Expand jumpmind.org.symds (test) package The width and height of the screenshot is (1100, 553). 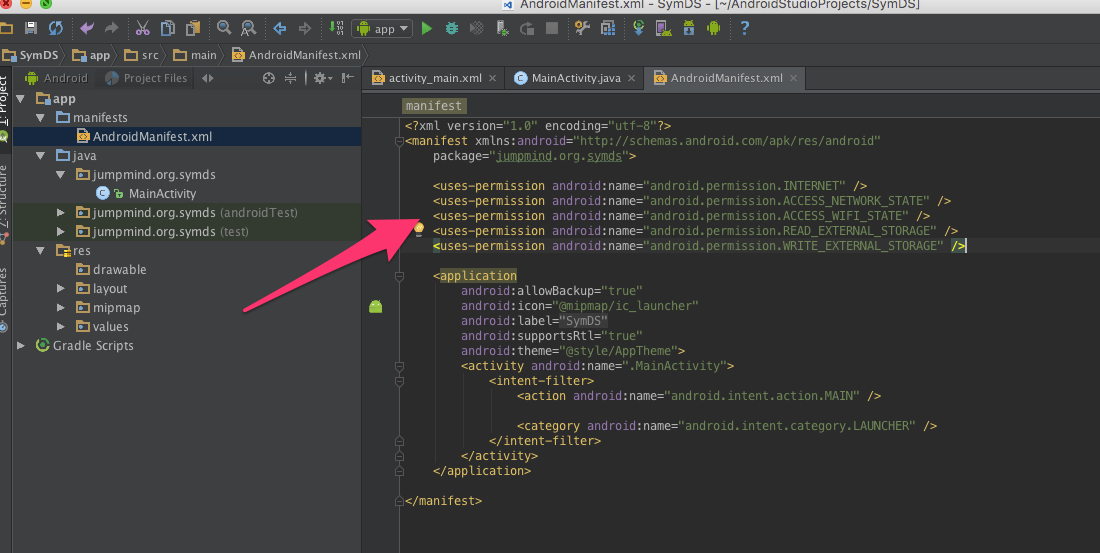pyautogui.click(x=60, y=232)
